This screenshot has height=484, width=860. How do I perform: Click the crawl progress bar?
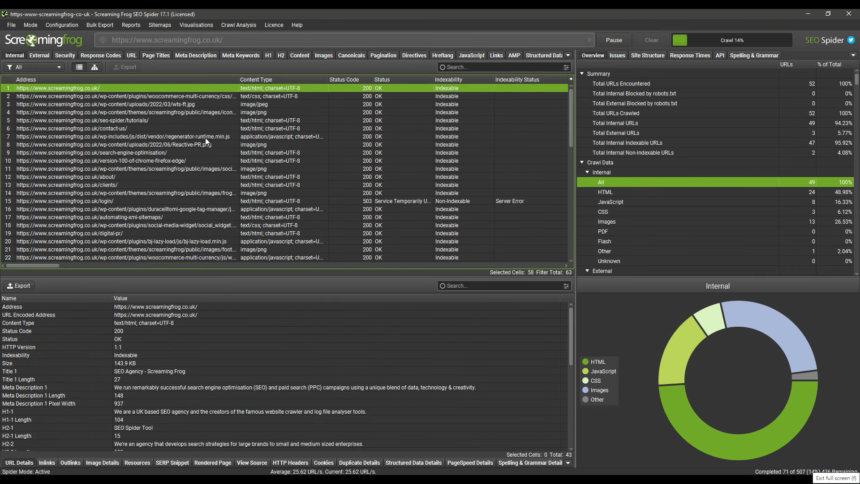coord(732,40)
